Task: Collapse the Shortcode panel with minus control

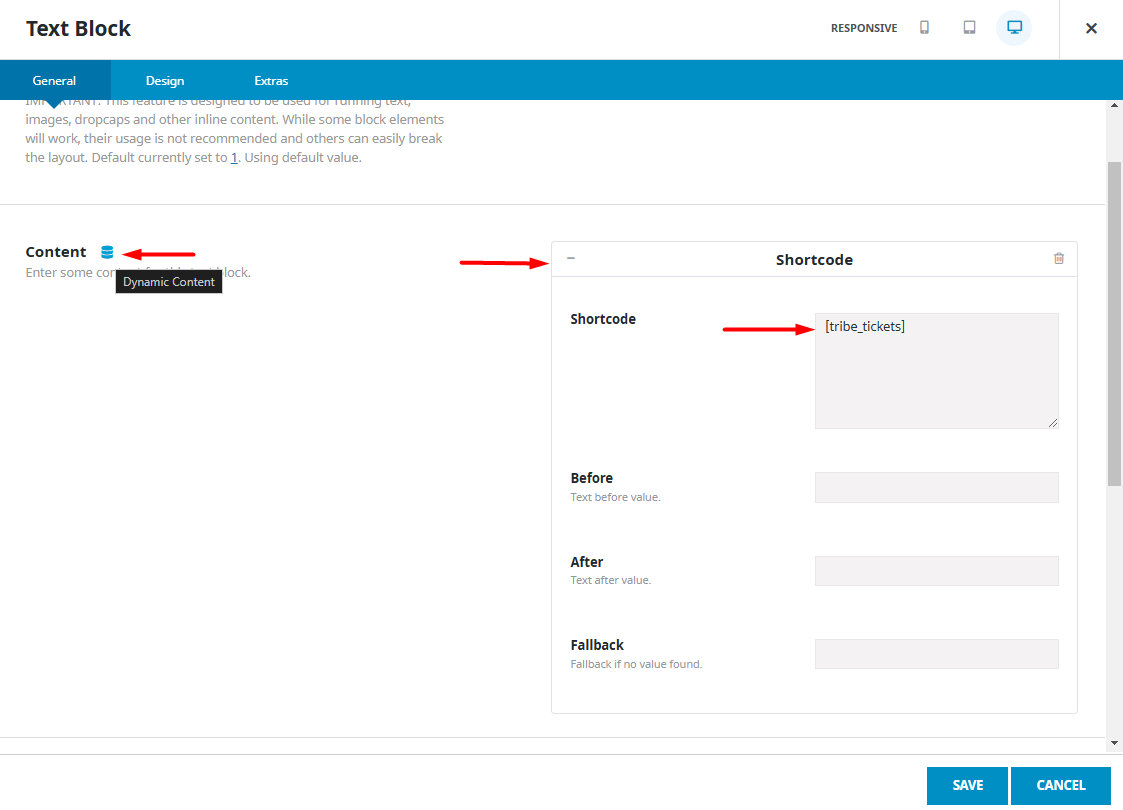Action: tap(571, 258)
